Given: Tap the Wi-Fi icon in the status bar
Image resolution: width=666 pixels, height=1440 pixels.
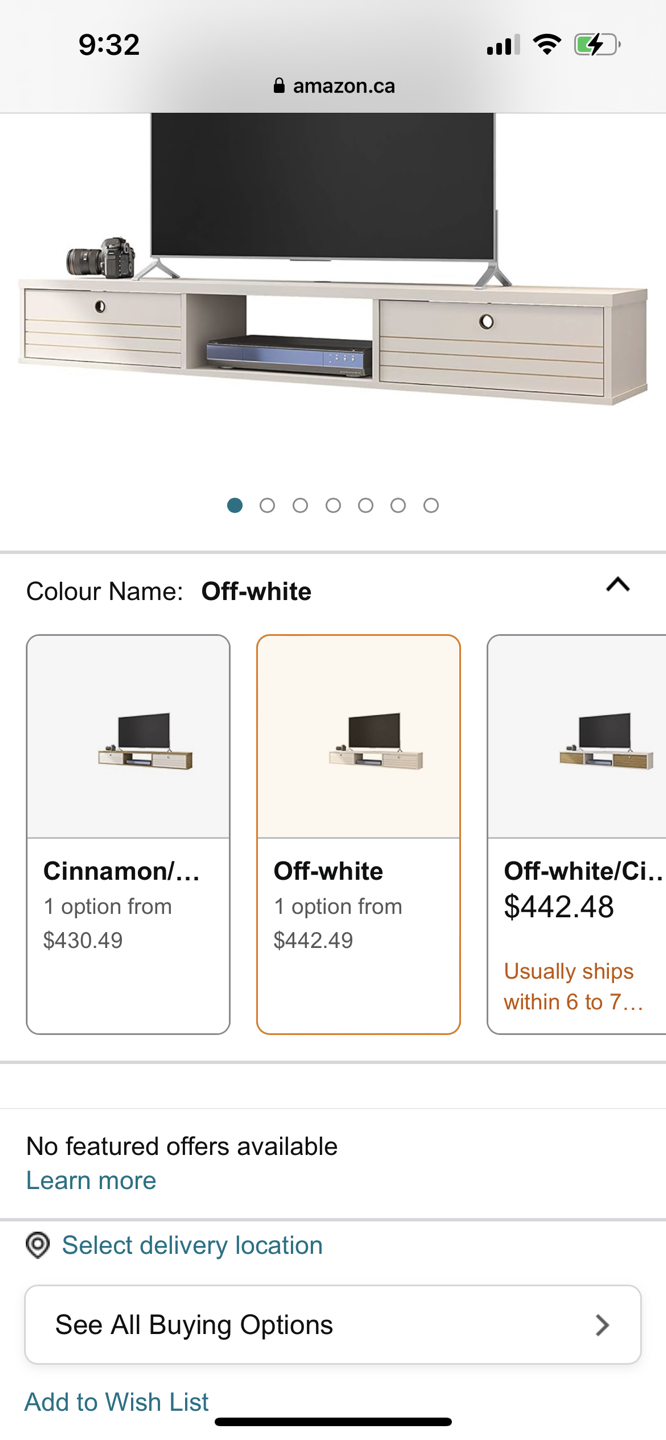Looking at the screenshot, I should (x=547, y=44).
